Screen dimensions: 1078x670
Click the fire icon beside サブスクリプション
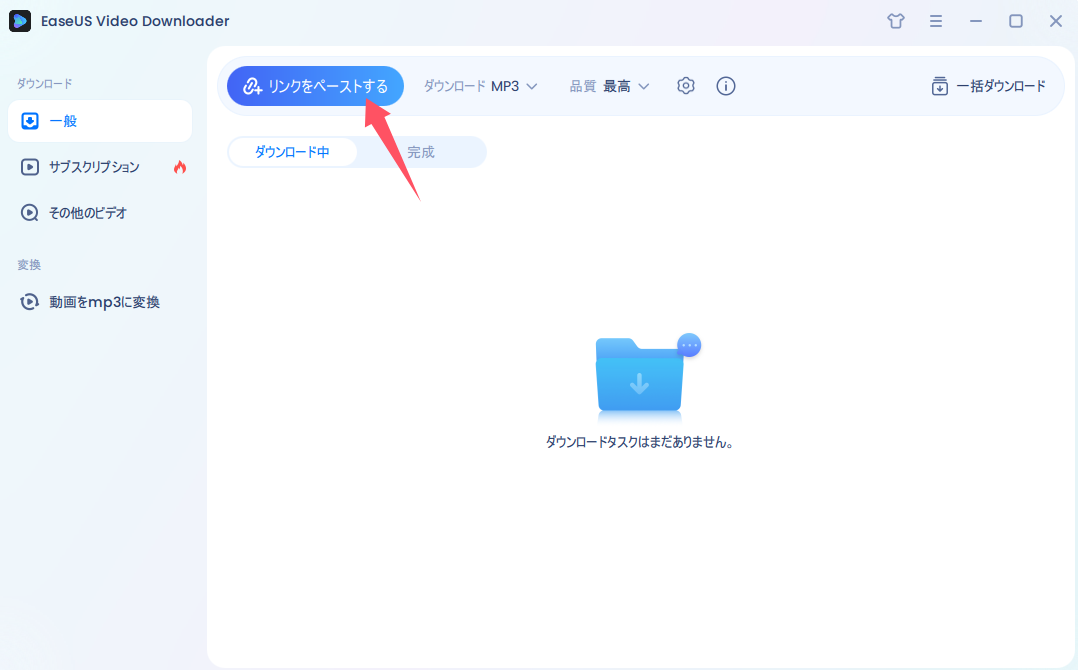click(x=180, y=166)
